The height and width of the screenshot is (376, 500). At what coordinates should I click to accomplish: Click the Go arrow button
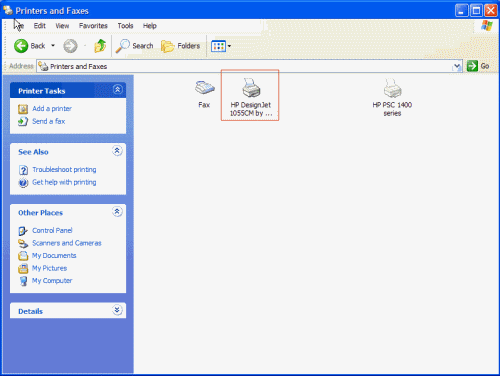pyautogui.click(x=472, y=66)
